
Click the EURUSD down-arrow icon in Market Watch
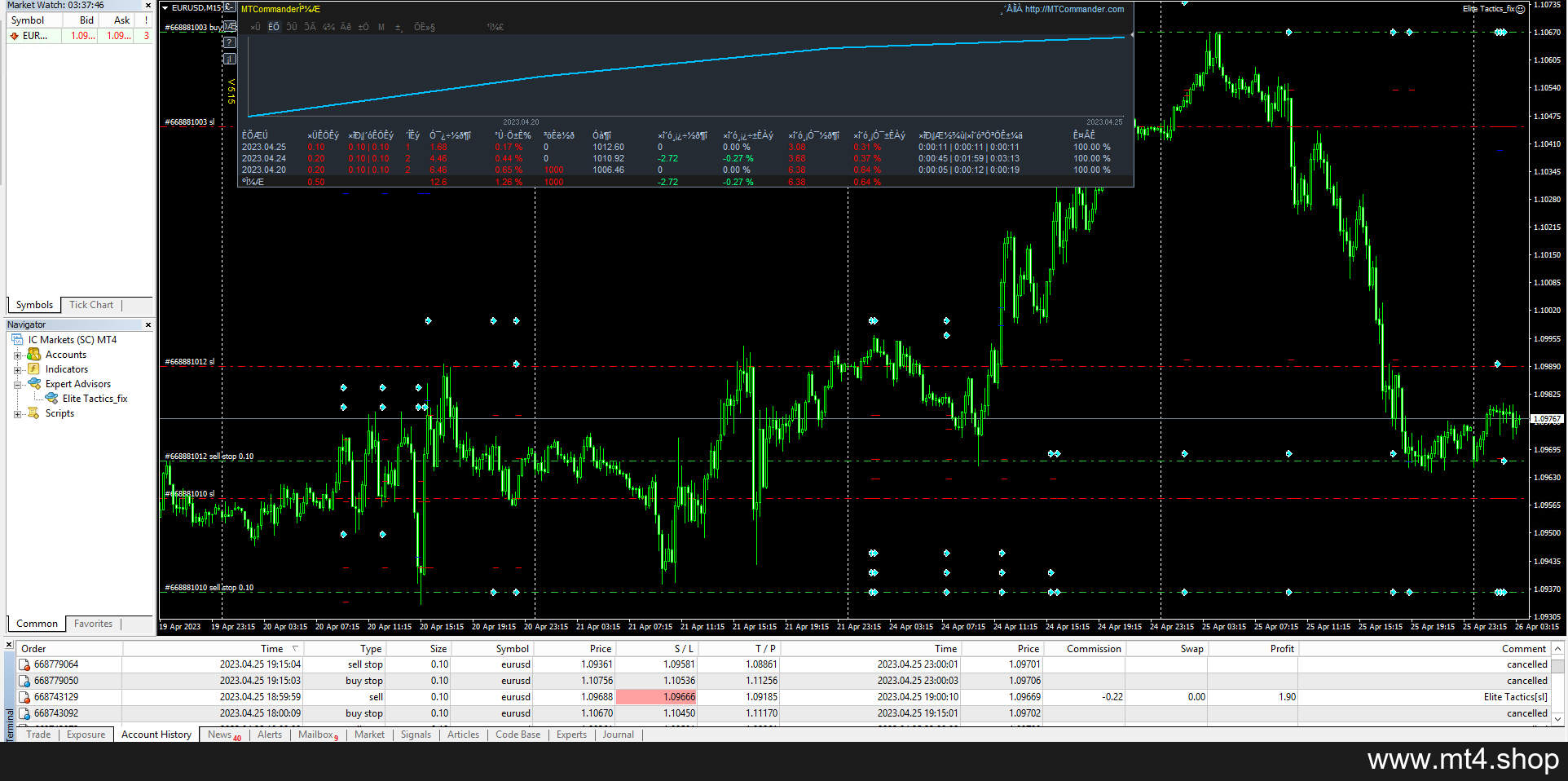14,36
